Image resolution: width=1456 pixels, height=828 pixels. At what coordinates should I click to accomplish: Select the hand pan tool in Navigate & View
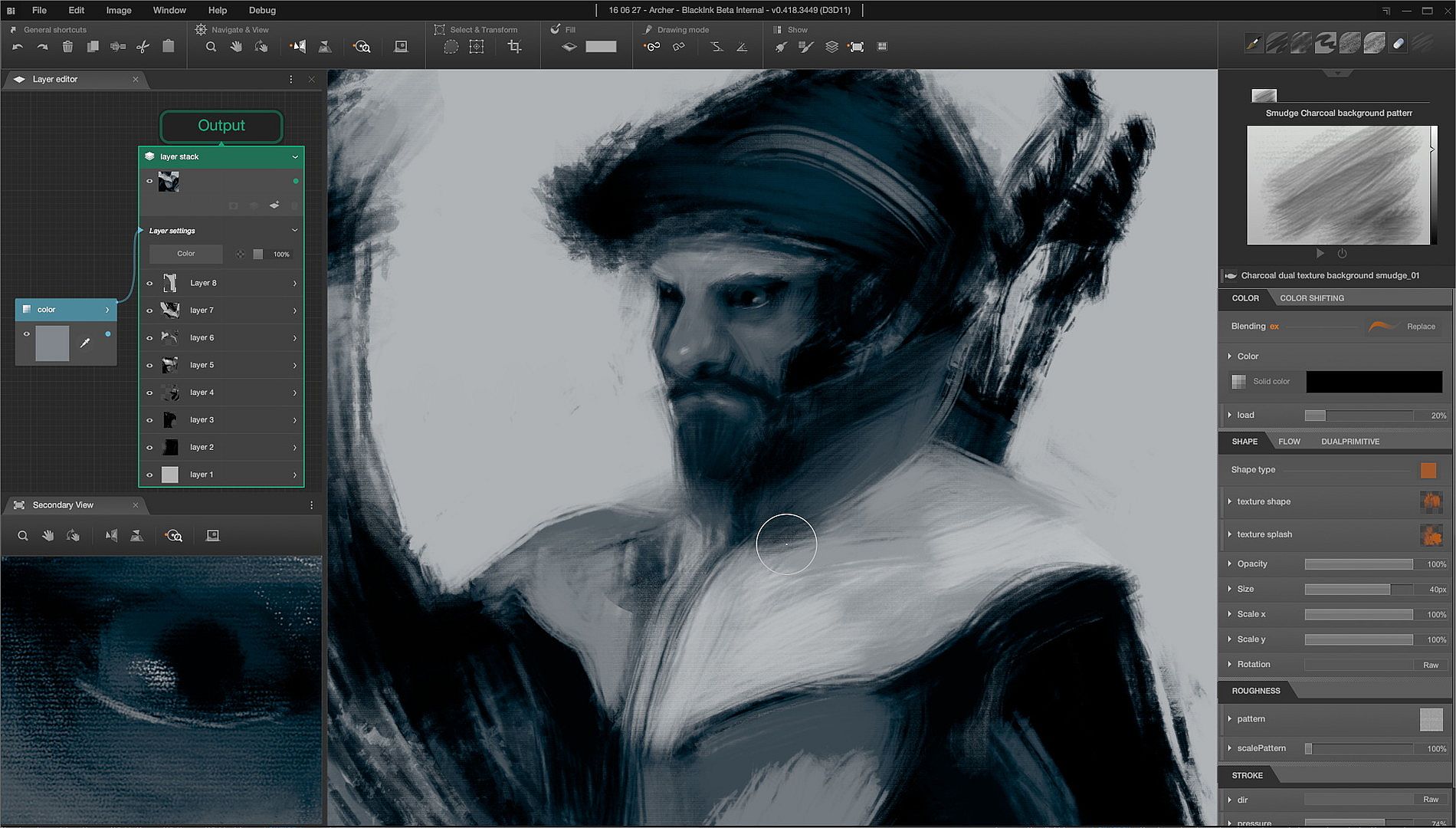(x=236, y=47)
